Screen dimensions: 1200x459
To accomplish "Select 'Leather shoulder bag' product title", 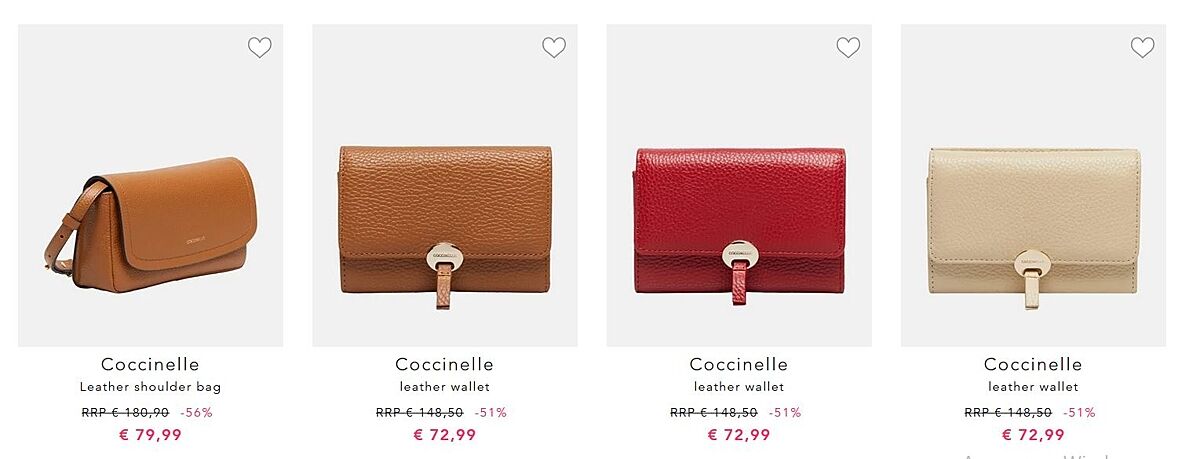I will point(150,387).
